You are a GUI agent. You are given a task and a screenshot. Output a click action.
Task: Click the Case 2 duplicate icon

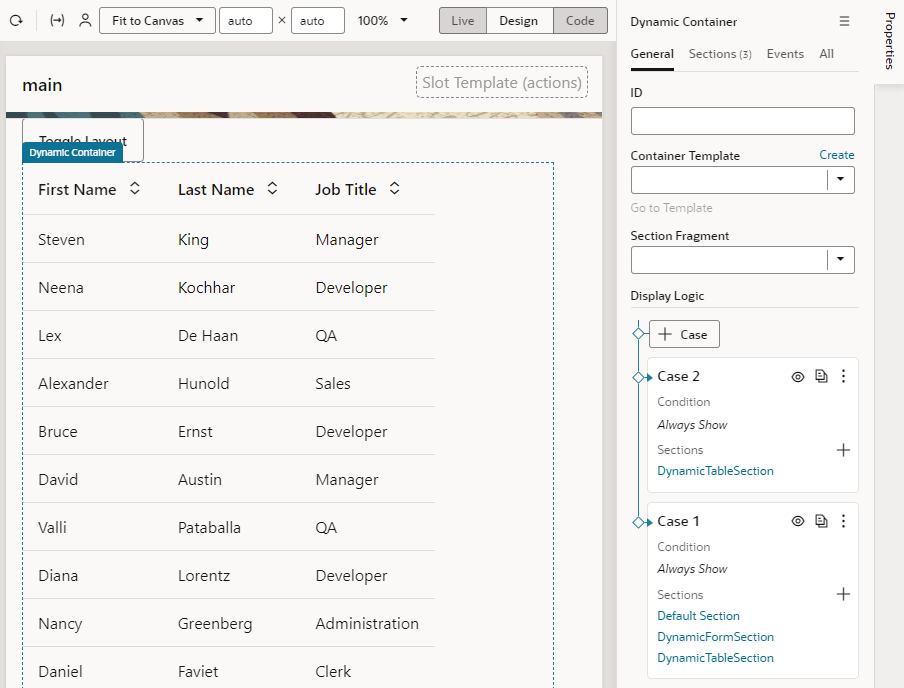tap(821, 377)
